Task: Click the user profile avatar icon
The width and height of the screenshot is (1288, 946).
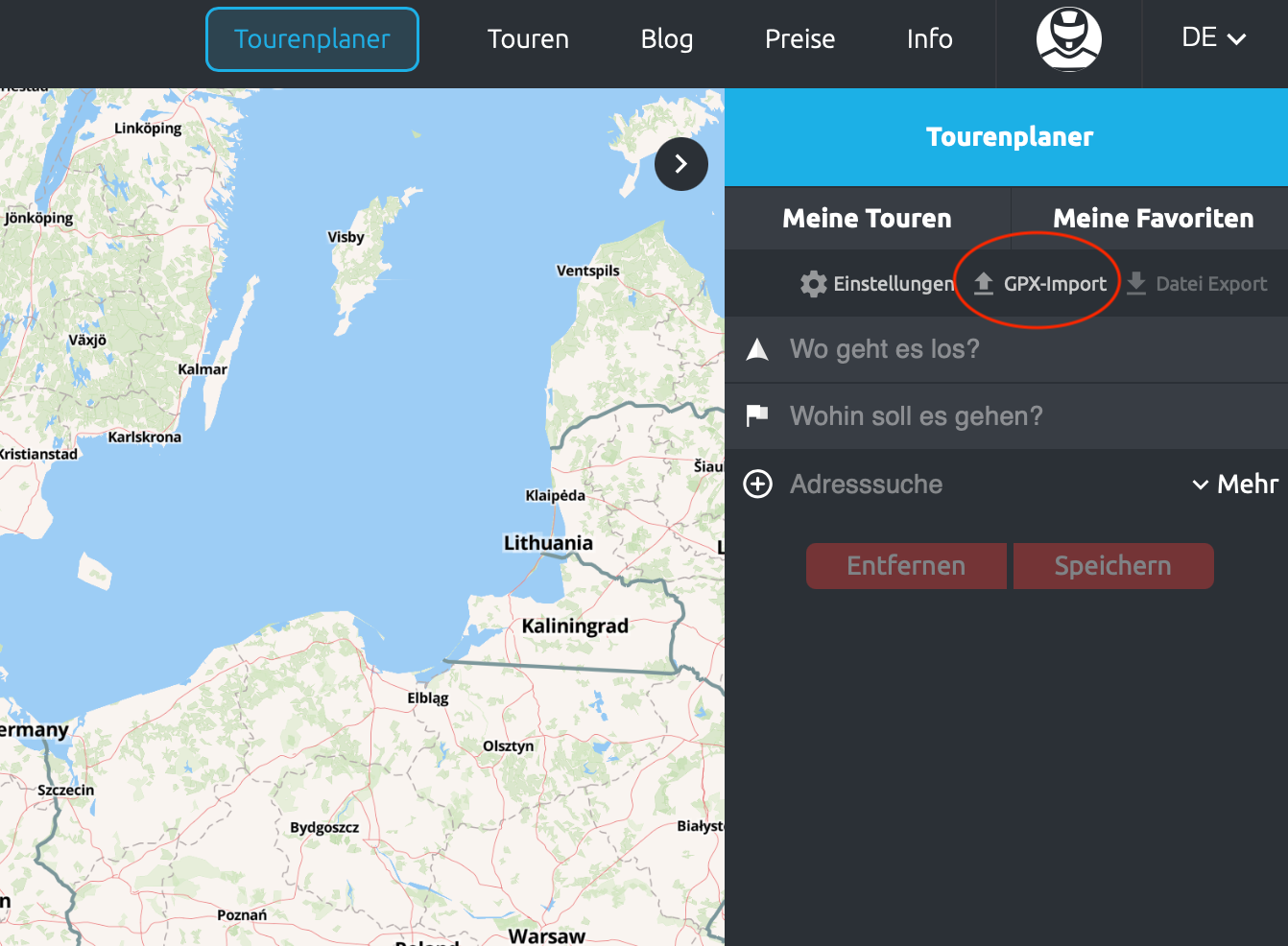Action: click(x=1068, y=39)
